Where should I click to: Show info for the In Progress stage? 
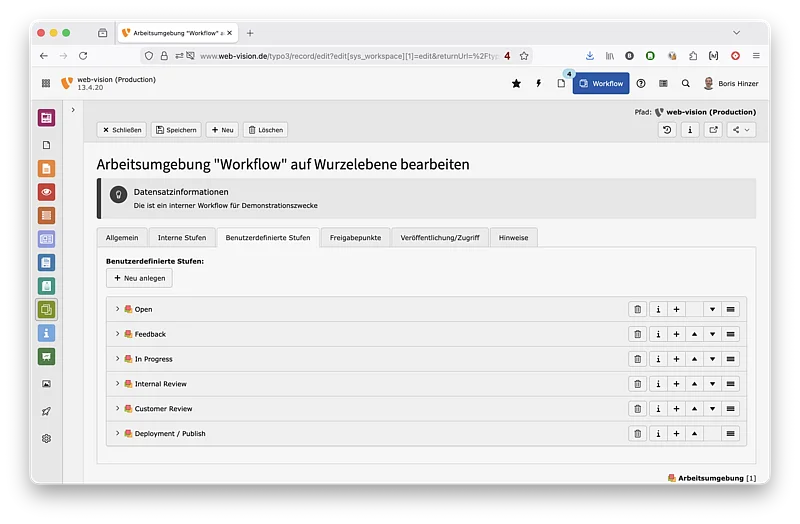coord(658,359)
